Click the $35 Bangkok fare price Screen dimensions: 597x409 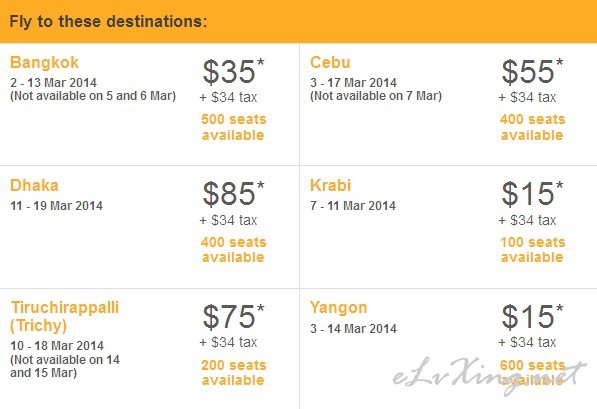pyautogui.click(x=233, y=71)
